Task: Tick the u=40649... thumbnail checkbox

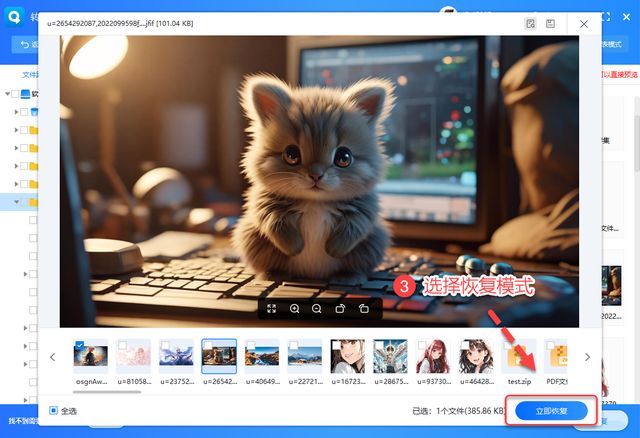Action: (251, 345)
